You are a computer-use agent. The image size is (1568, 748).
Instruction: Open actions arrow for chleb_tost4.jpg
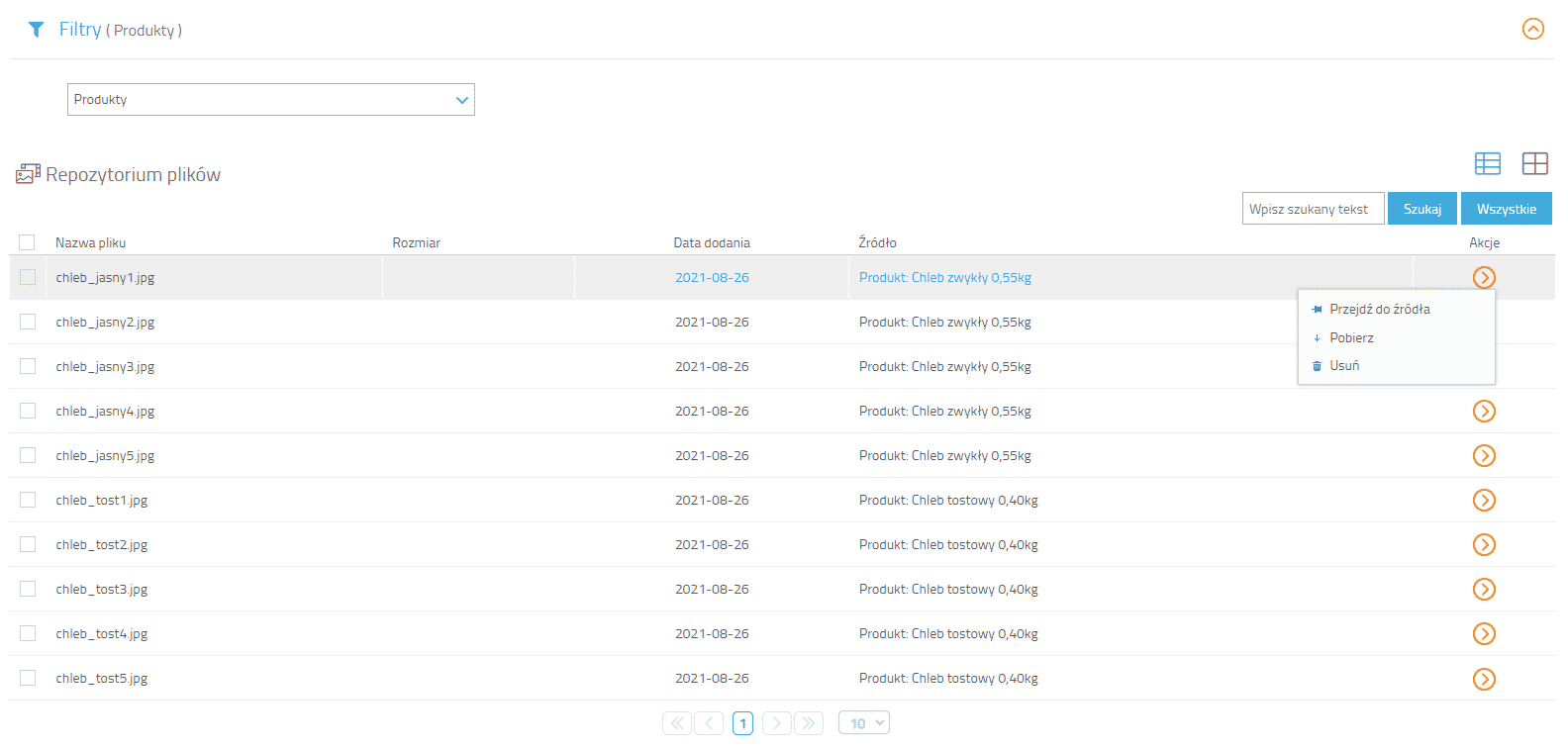coord(1484,633)
